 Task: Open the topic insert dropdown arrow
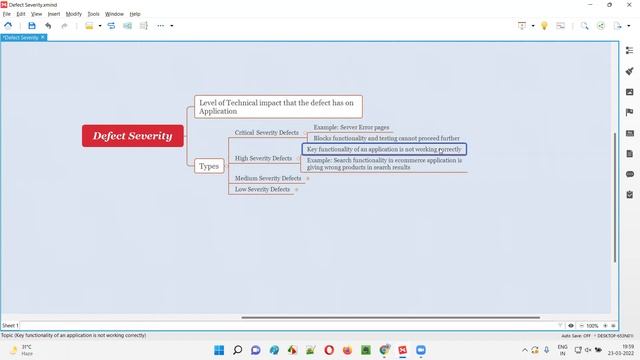point(100,26)
